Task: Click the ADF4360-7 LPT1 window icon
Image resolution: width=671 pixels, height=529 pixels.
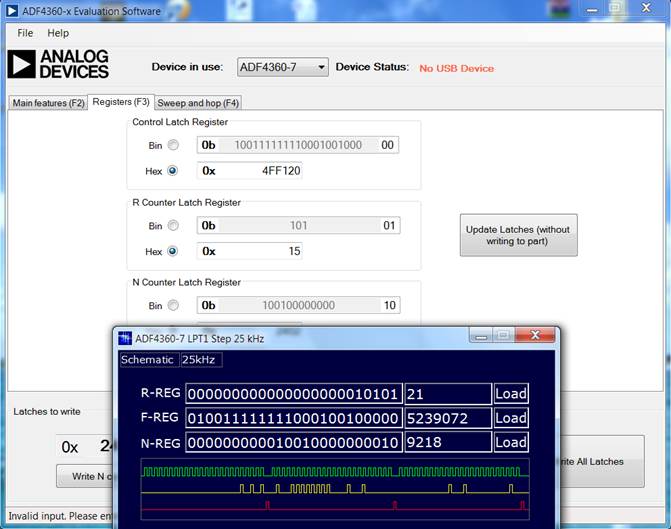Action: 125,338
